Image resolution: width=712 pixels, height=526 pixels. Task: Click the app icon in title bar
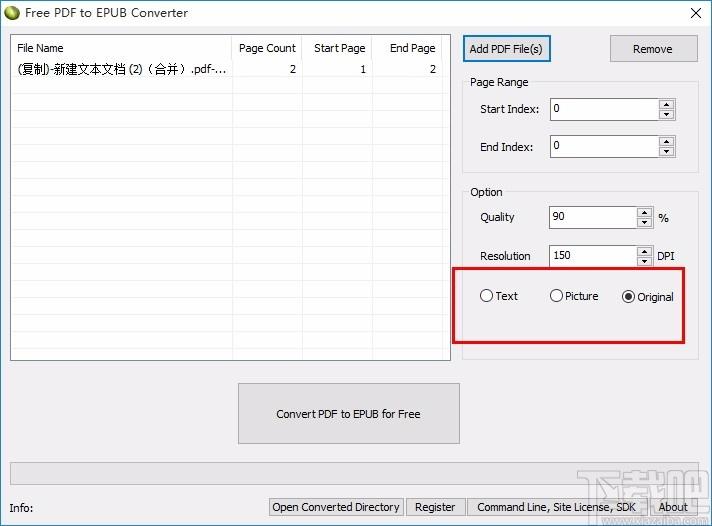pyautogui.click(x=12, y=13)
